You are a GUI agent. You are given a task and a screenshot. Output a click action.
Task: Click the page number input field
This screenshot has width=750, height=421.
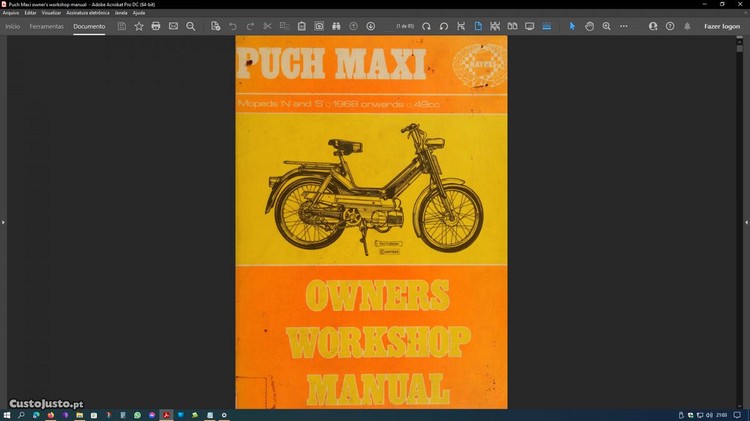405,26
